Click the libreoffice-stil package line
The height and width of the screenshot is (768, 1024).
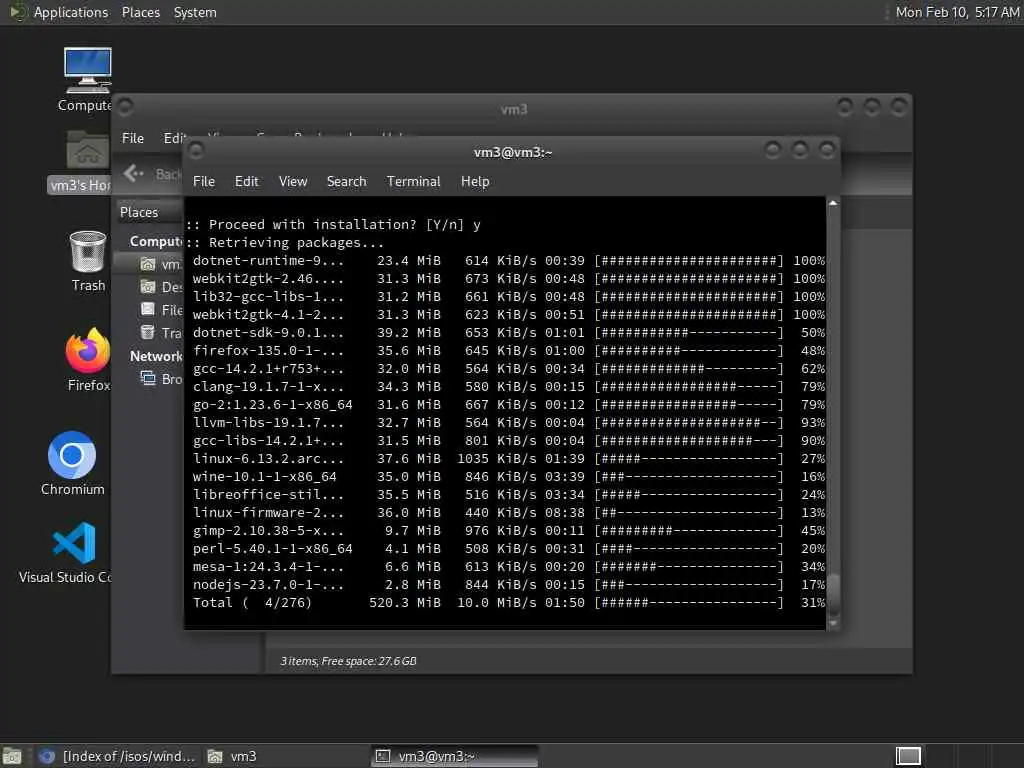coord(508,494)
